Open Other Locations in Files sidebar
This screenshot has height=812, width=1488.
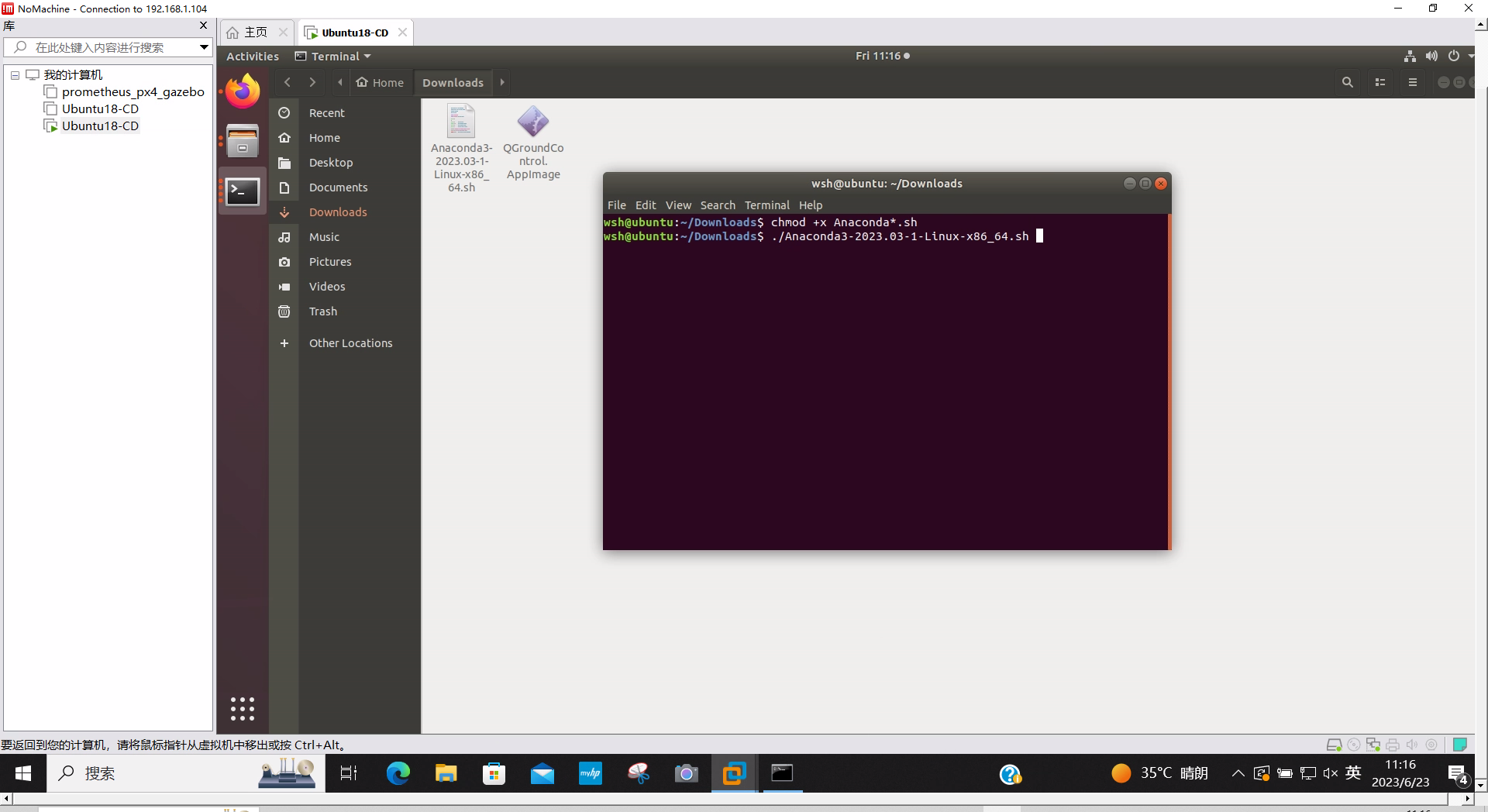point(346,343)
